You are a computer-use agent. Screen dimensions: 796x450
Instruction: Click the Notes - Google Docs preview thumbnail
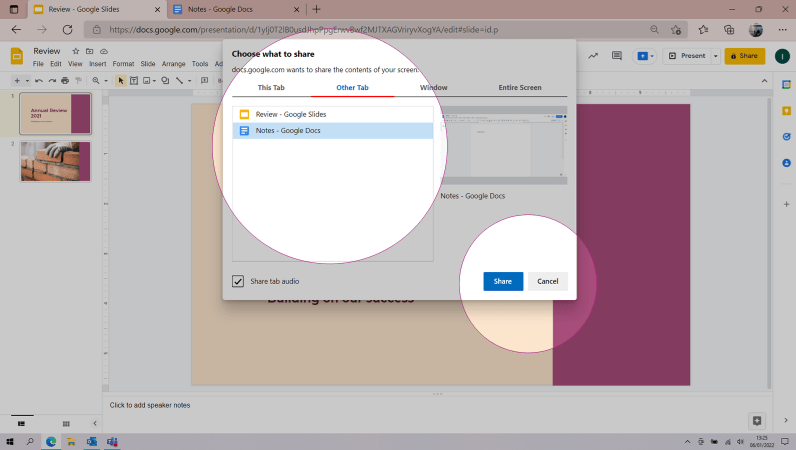504,146
